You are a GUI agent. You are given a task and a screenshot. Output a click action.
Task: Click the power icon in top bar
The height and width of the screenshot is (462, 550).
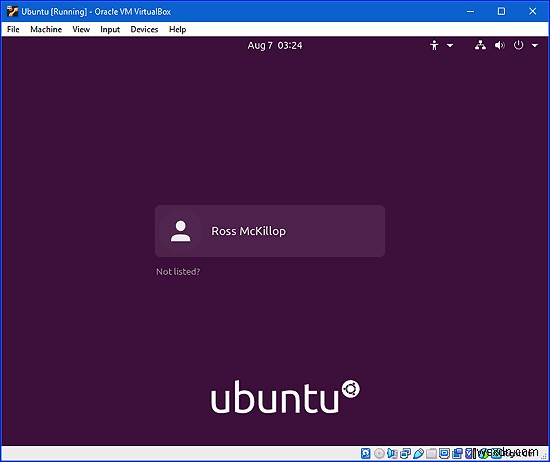coord(518,45)
